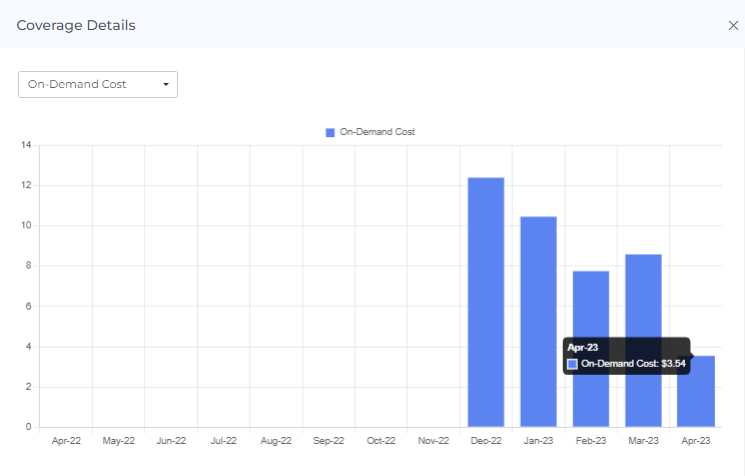Open the On-Demand Cost dropdown
745x476 pixels.
pyautogui.click(x=97, y=84)
